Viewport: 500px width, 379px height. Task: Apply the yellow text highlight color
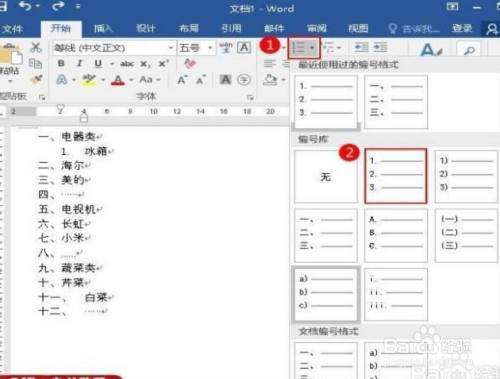89,80
